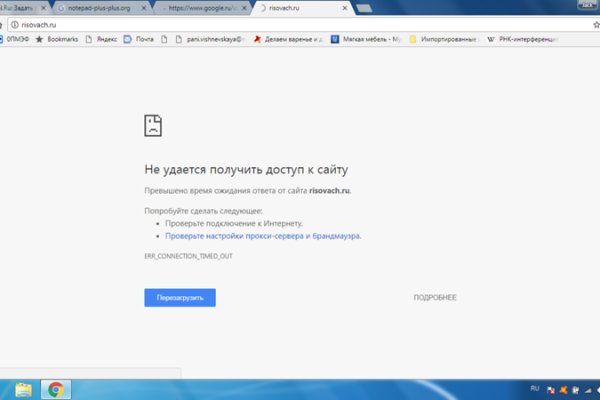Image resolution: width=600 pixels, height=400 pixels.
Task: Open the Яндекс bookmark
Action: coord(101,40)
